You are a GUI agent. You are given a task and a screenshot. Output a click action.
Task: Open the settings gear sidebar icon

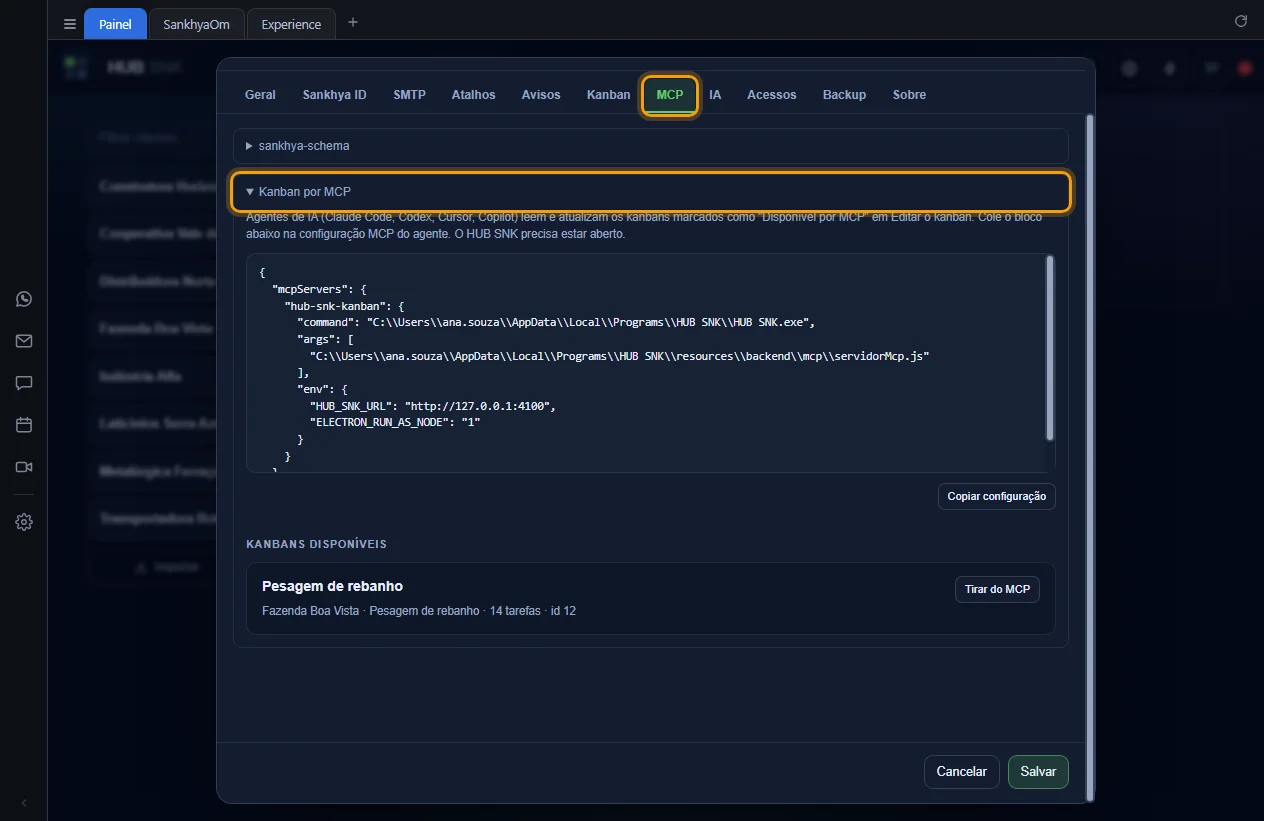pyautogui.click(x=24, y=522)
